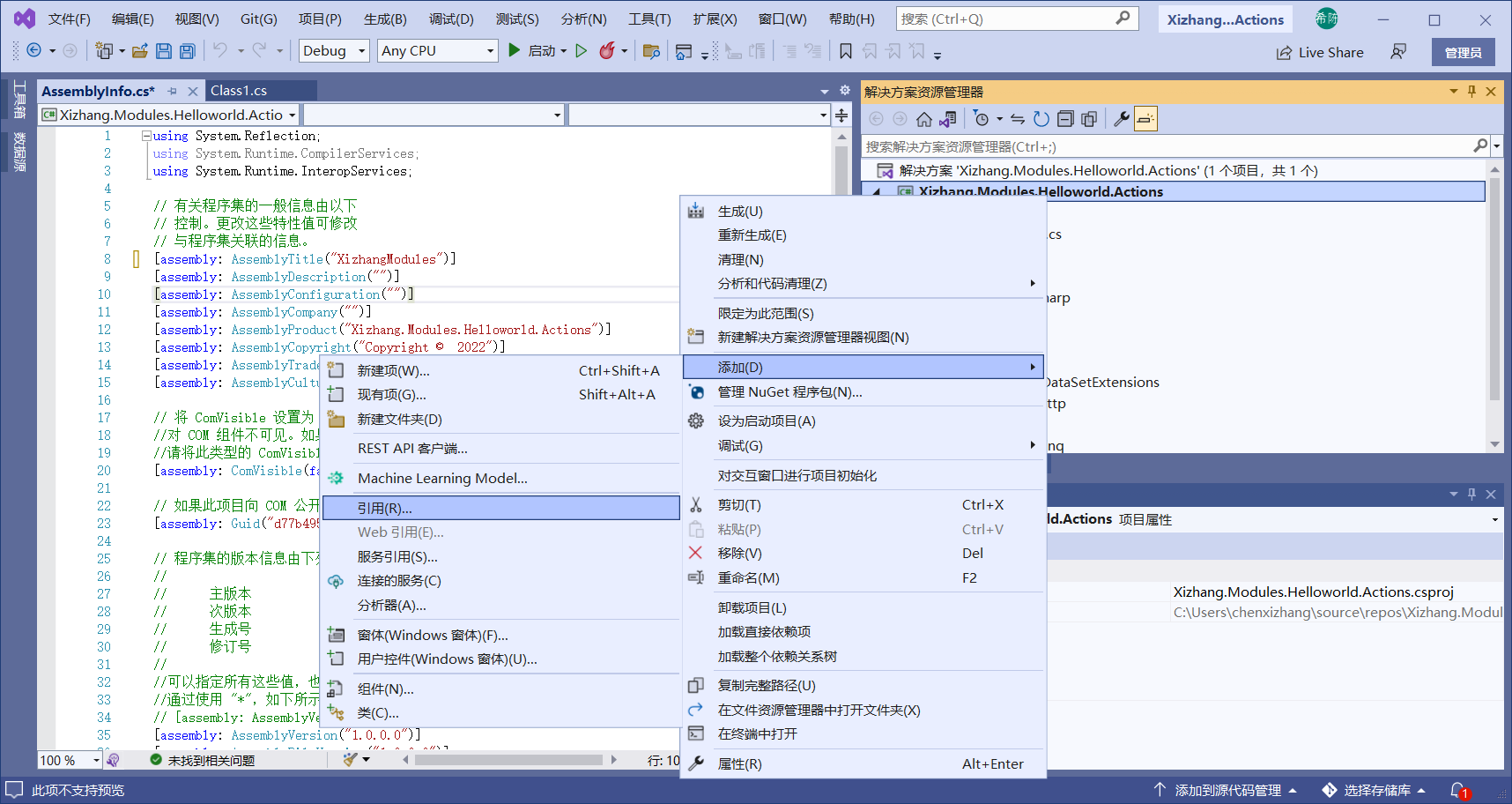Click Select Repository in status bar

tap(1375, 791)
